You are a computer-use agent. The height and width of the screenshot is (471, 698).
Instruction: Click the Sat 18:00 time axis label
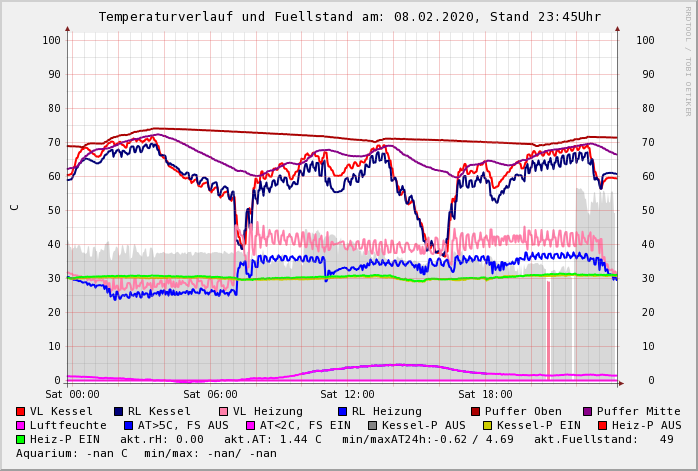pos(485,395)
